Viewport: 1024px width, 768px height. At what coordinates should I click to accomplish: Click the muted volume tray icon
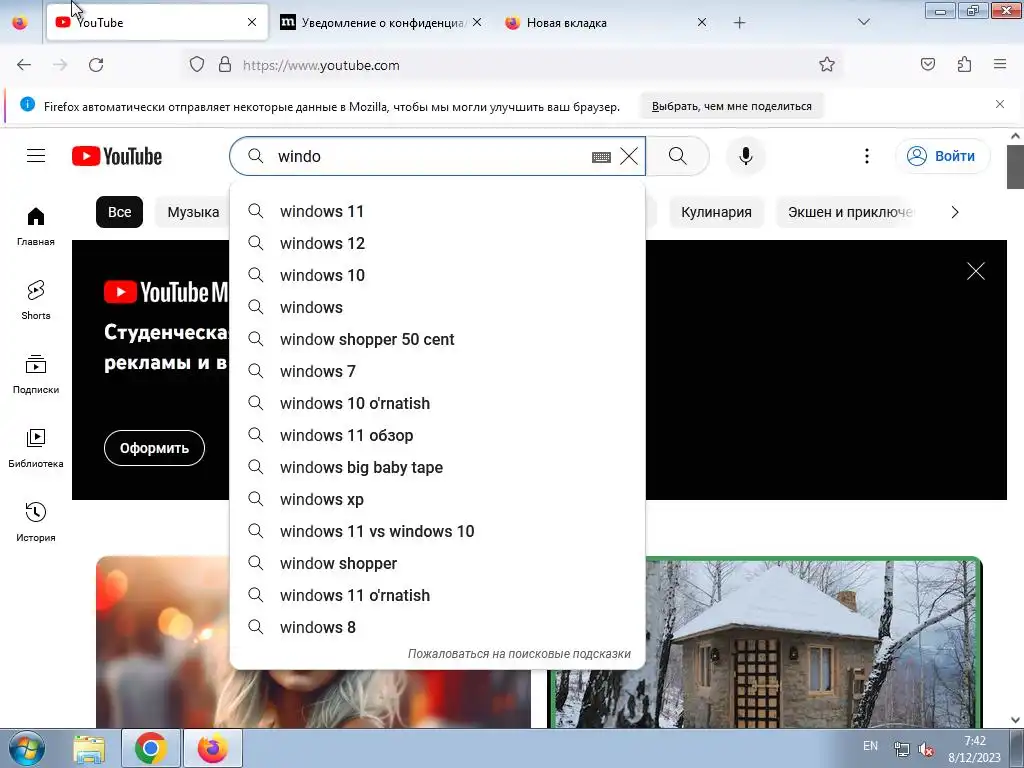[x=926, y=749]
